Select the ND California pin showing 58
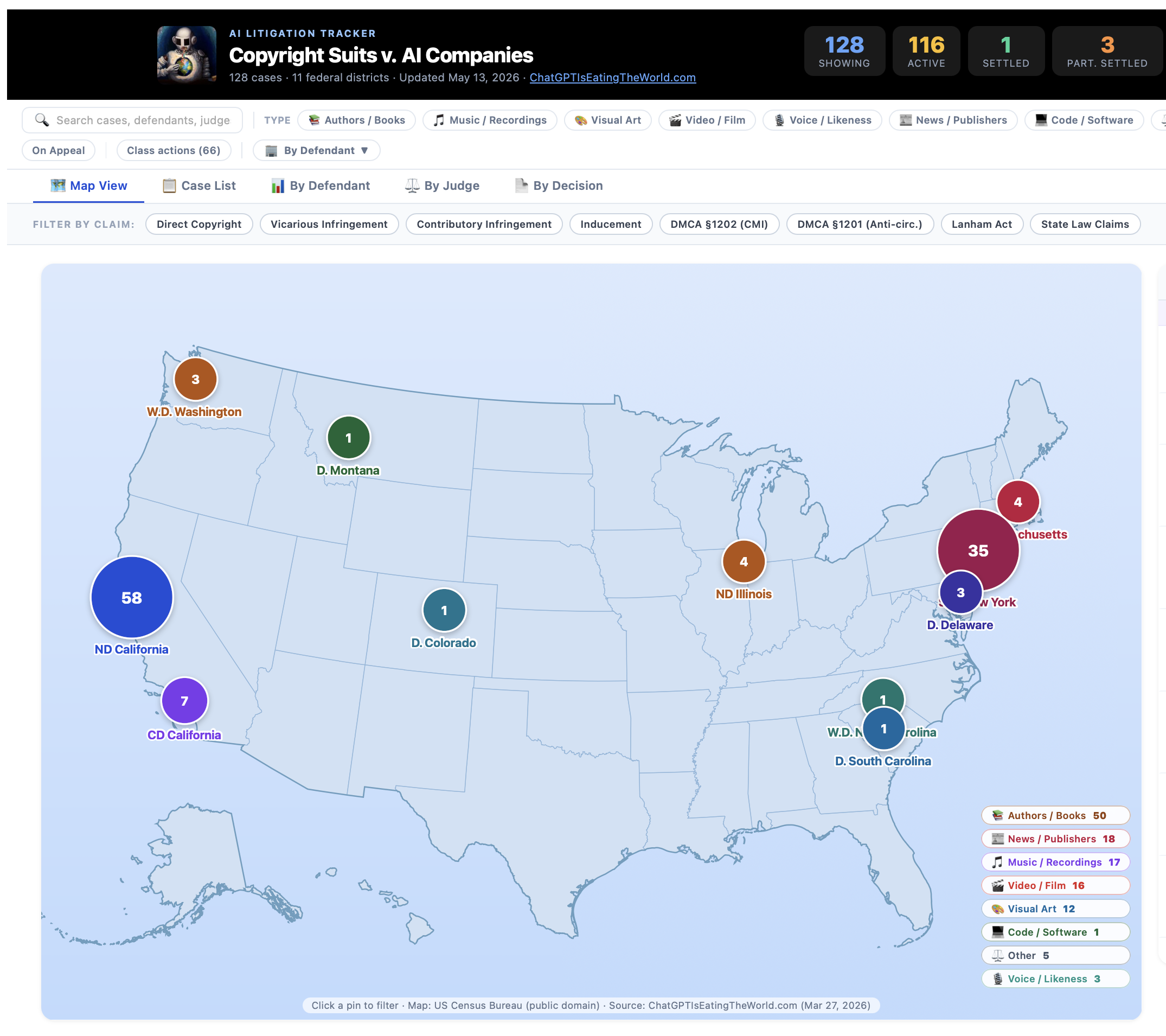 coord(132,597)
